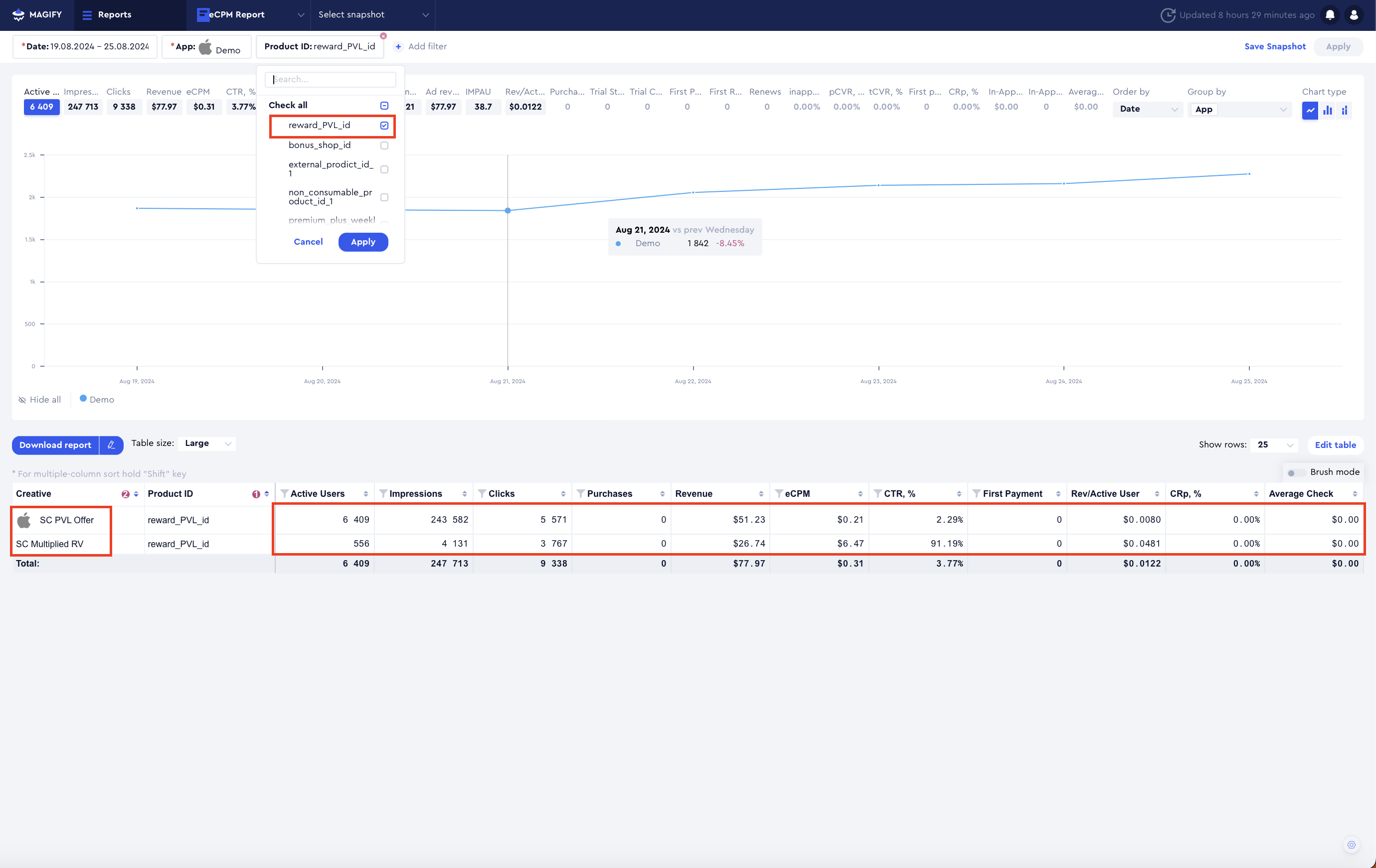Remove the Product ID filter

point(383,36)
